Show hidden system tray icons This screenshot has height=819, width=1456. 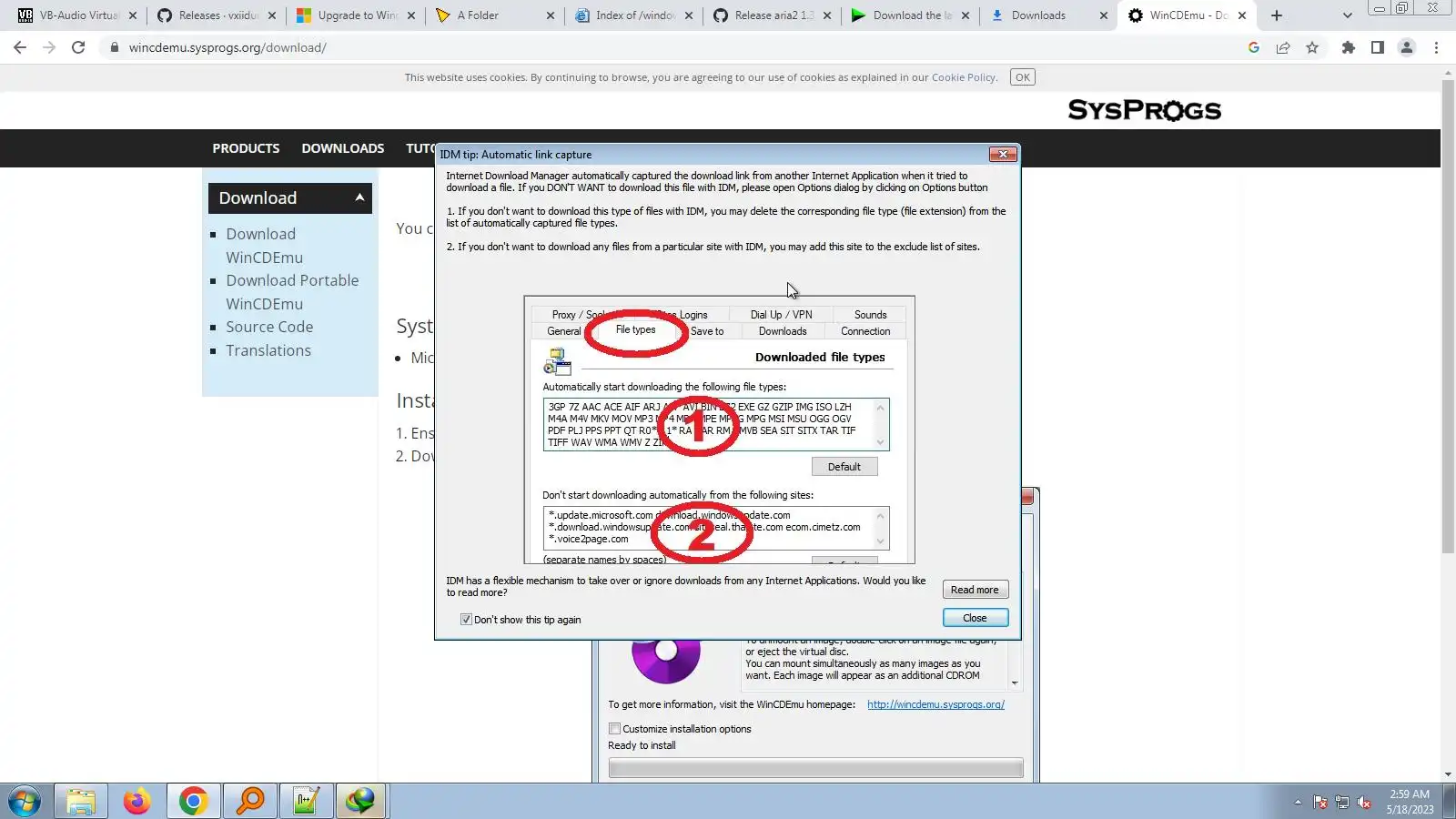[1298, 802]
